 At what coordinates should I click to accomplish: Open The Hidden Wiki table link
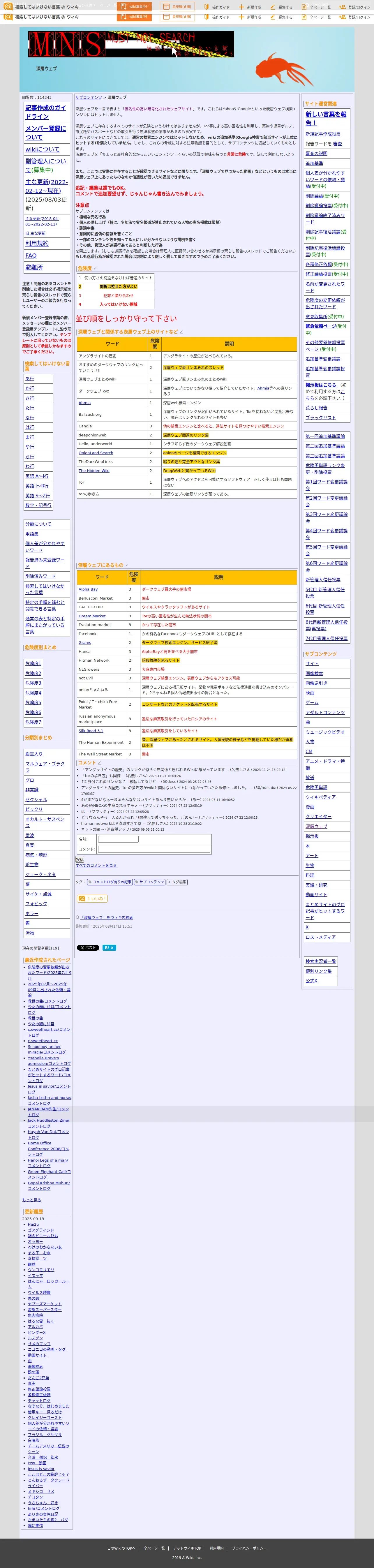[94, 471]
